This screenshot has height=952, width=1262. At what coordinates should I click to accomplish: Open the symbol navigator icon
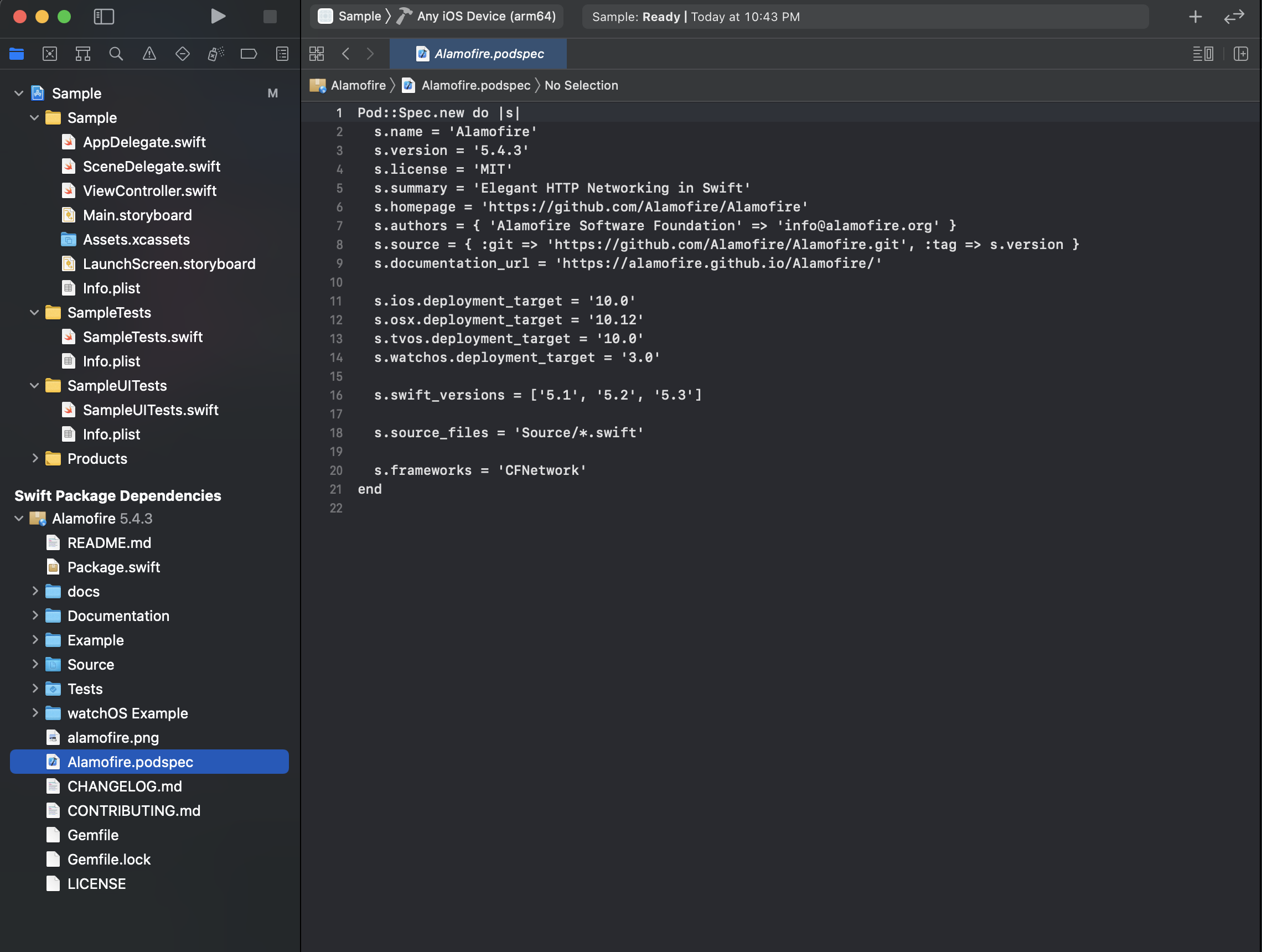(x=82, y=54)
